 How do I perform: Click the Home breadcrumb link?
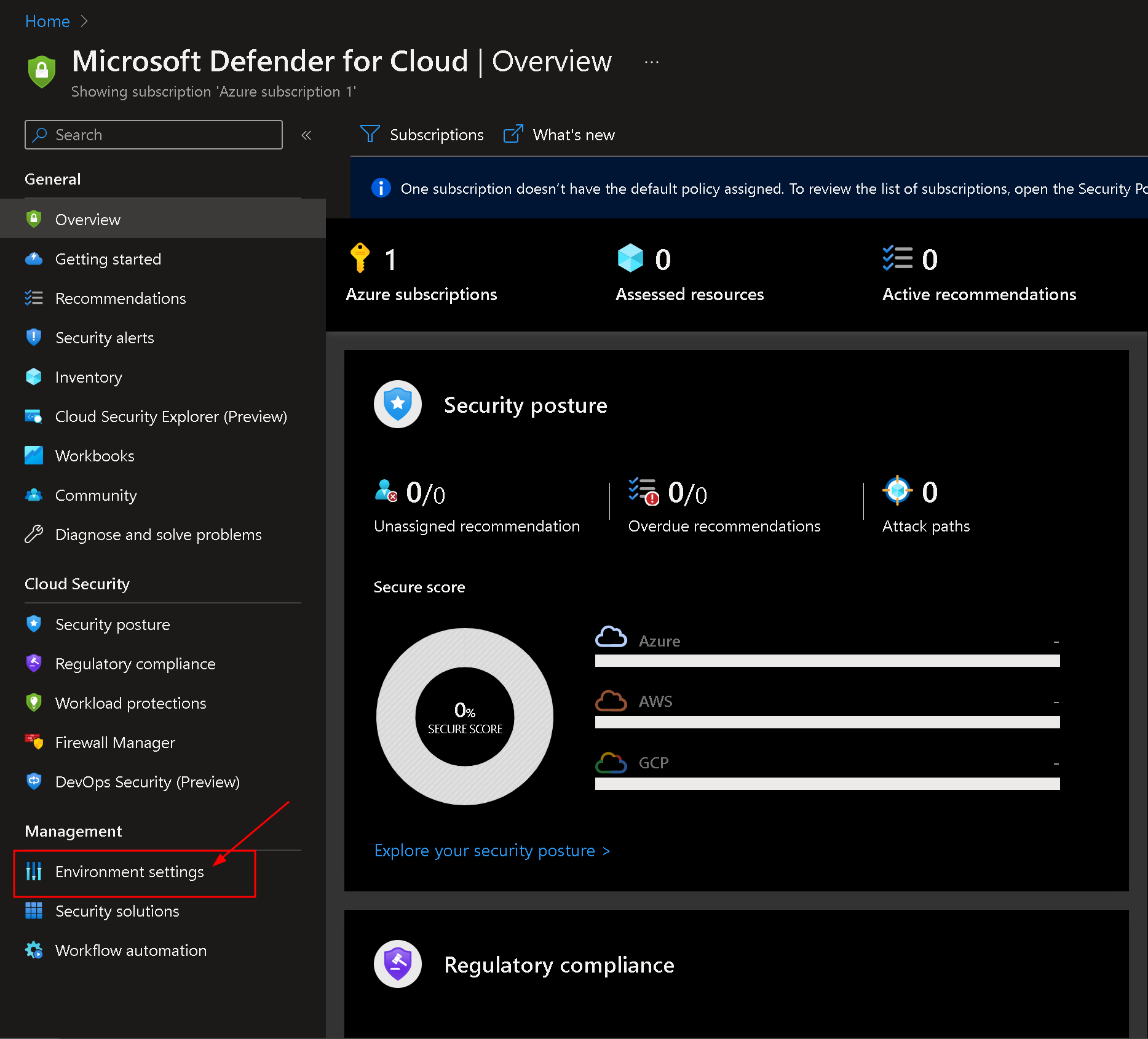pos(47,22)
